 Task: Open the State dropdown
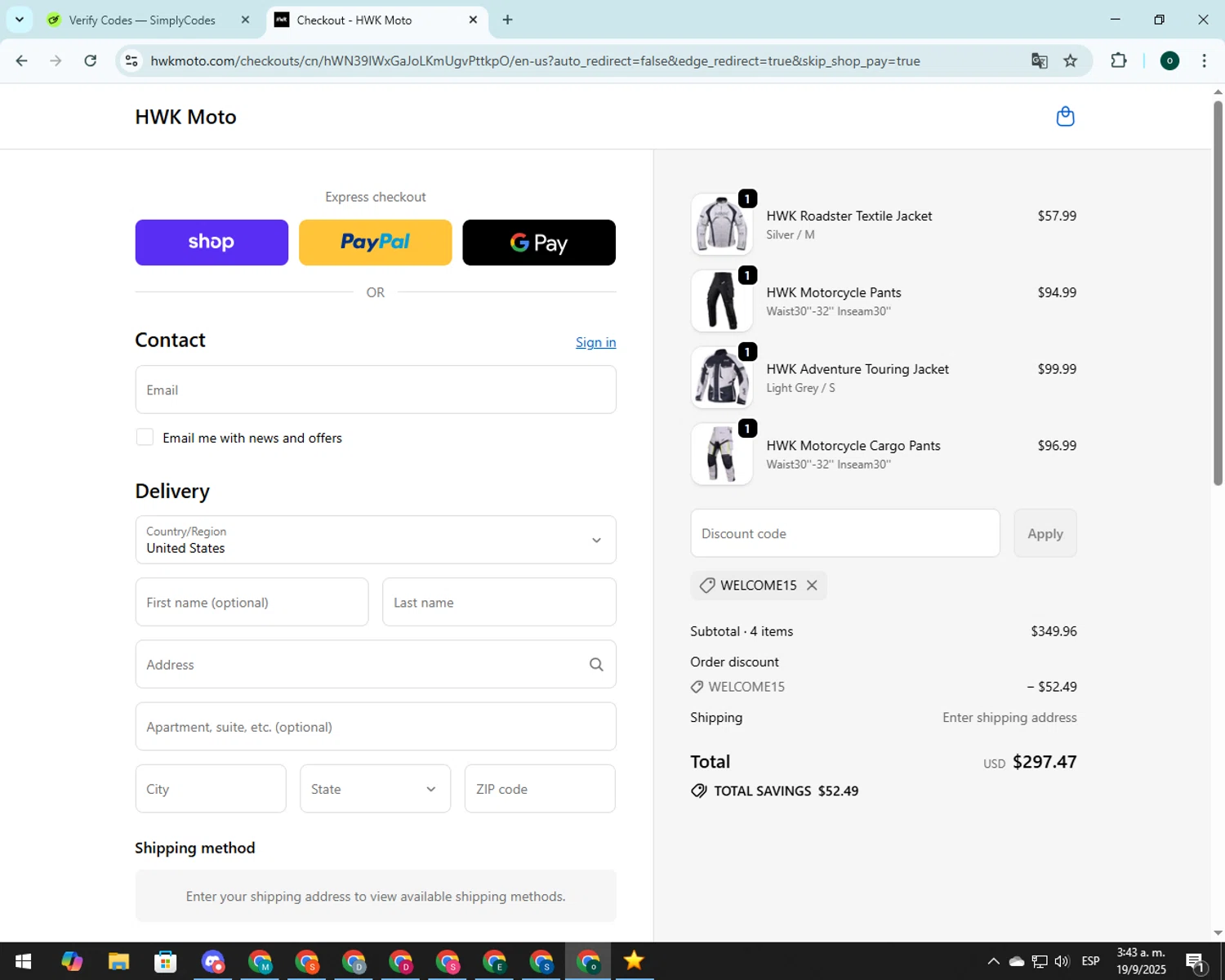375,789
